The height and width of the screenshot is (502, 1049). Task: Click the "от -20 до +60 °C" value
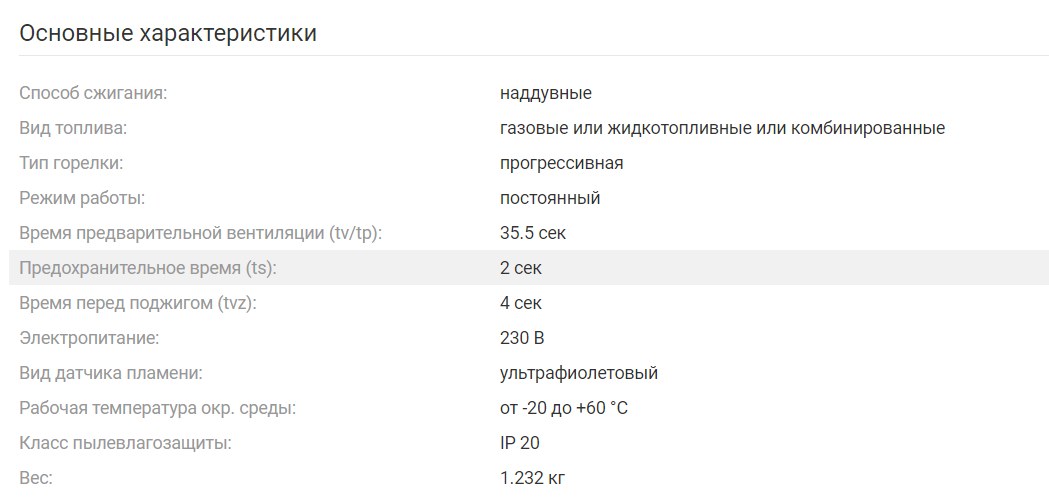564,408
